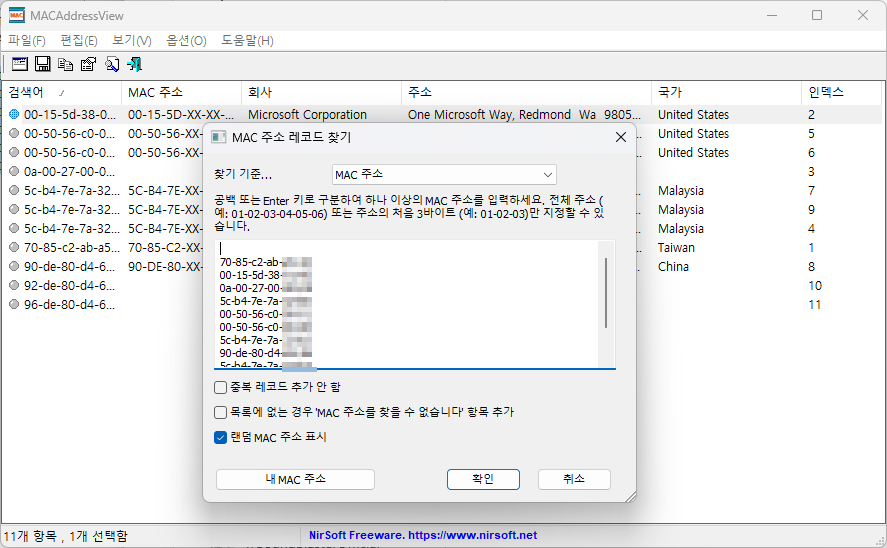Click the icon of row 70-85-c2-ab-a5...

tap(14, 247)
